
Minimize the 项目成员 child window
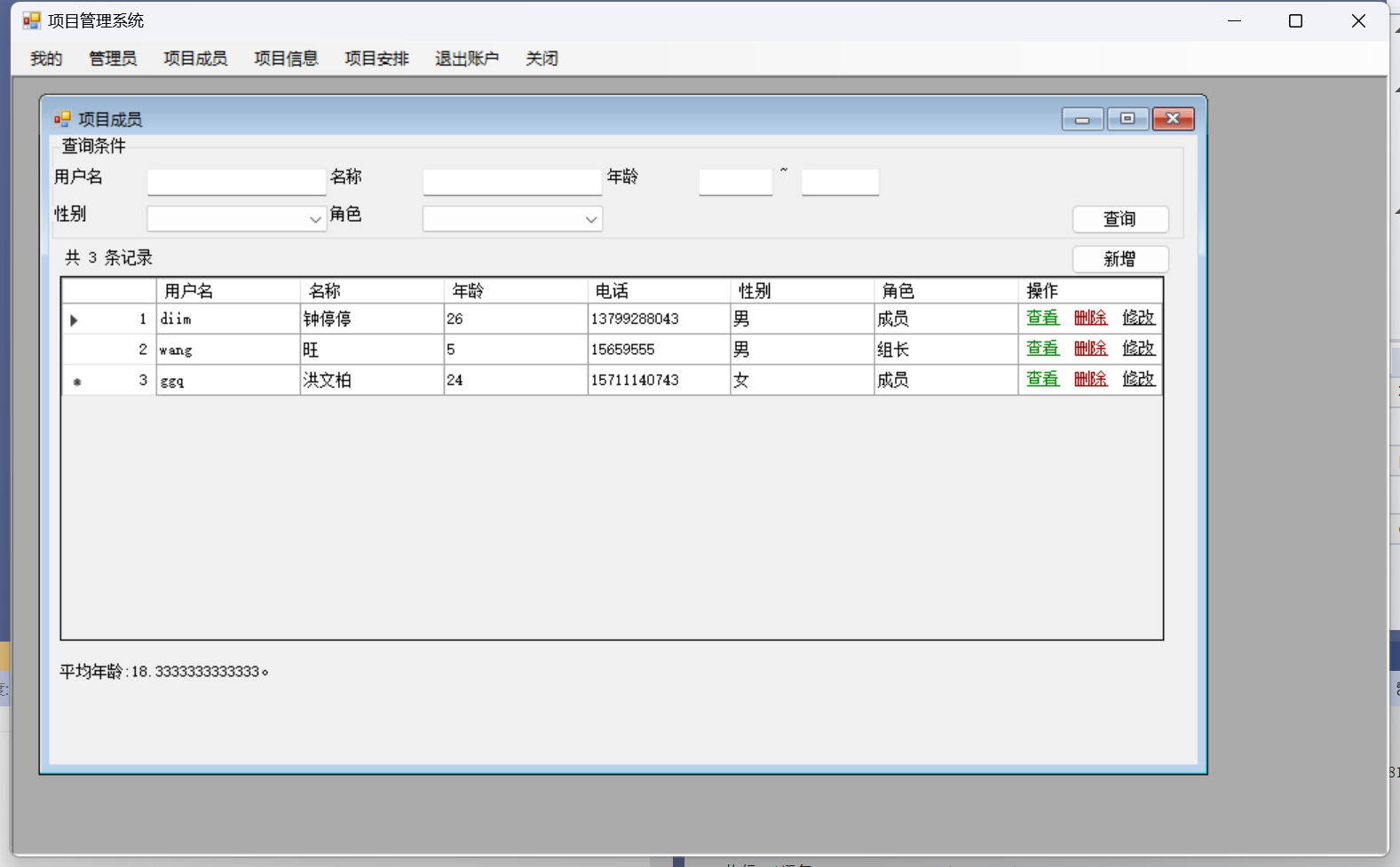(x=1082, y=119)
